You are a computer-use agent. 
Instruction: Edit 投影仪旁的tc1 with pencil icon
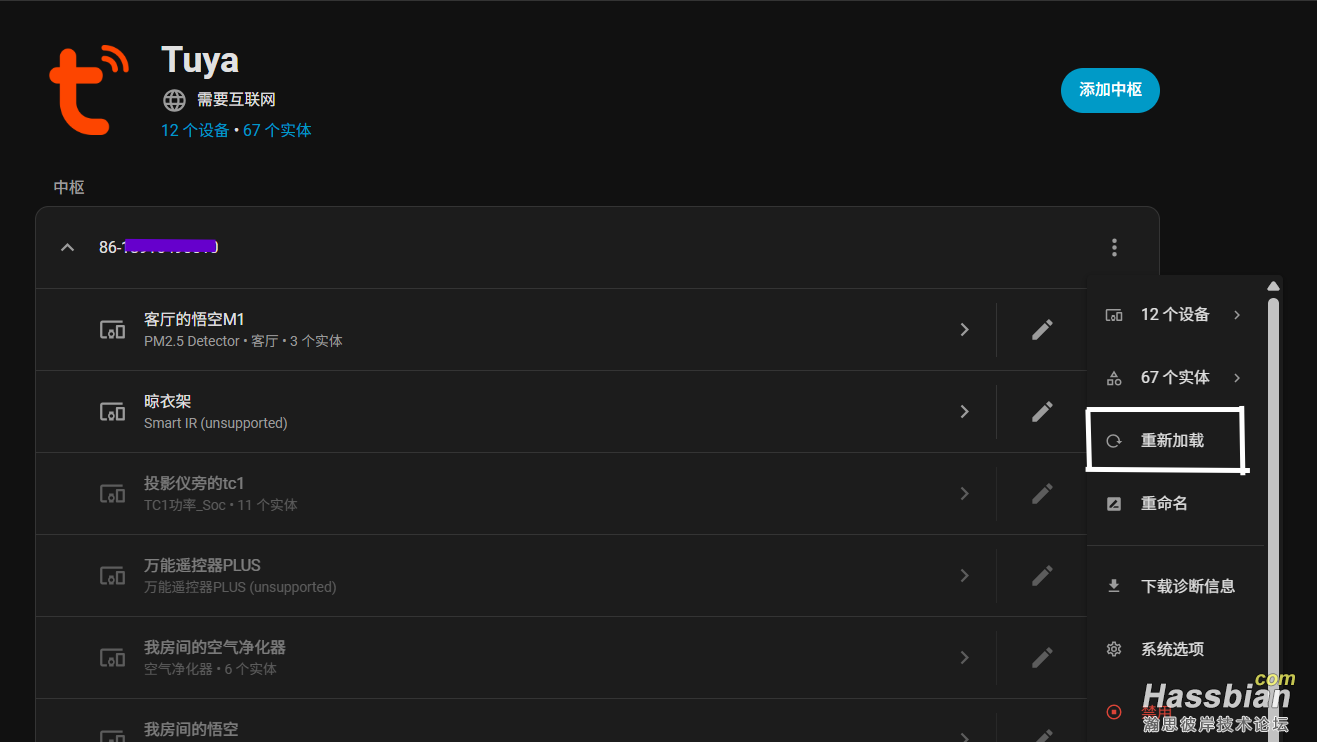coord(1042,493)
